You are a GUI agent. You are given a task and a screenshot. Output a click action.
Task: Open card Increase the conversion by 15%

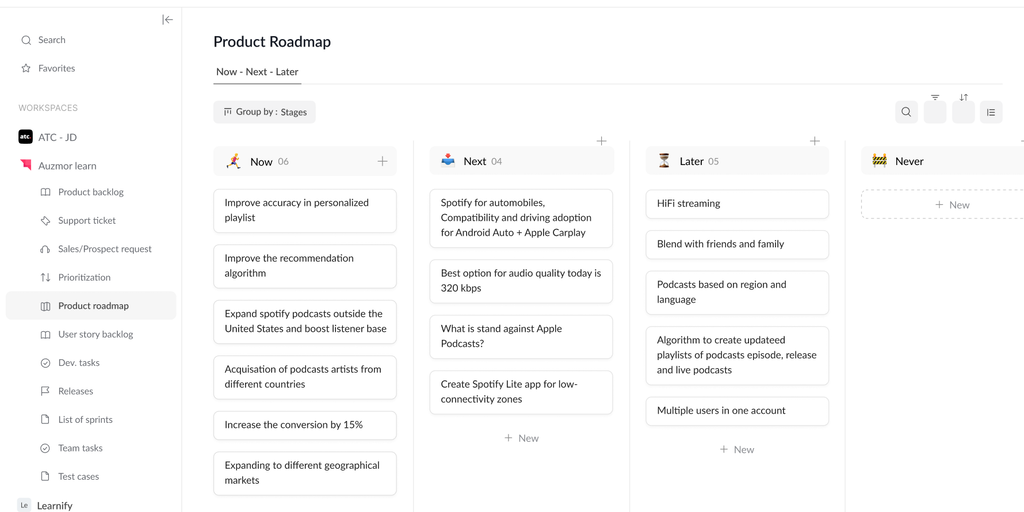tap(305, 425)
